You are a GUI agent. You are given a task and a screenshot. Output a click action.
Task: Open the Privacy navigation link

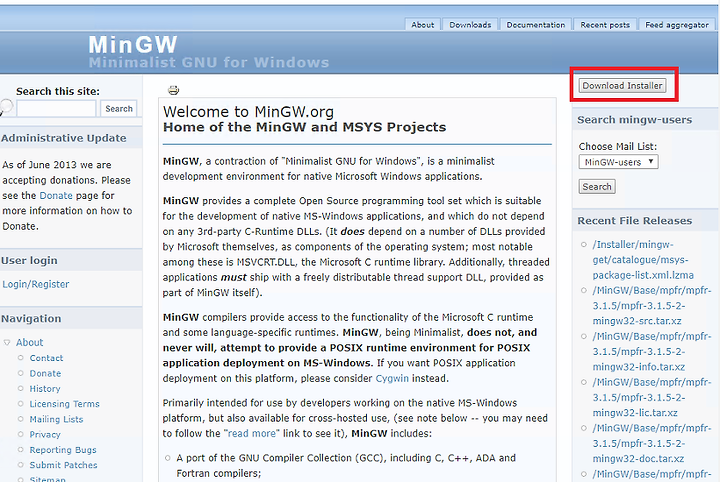pyautogui.click(x=45, y=434)
